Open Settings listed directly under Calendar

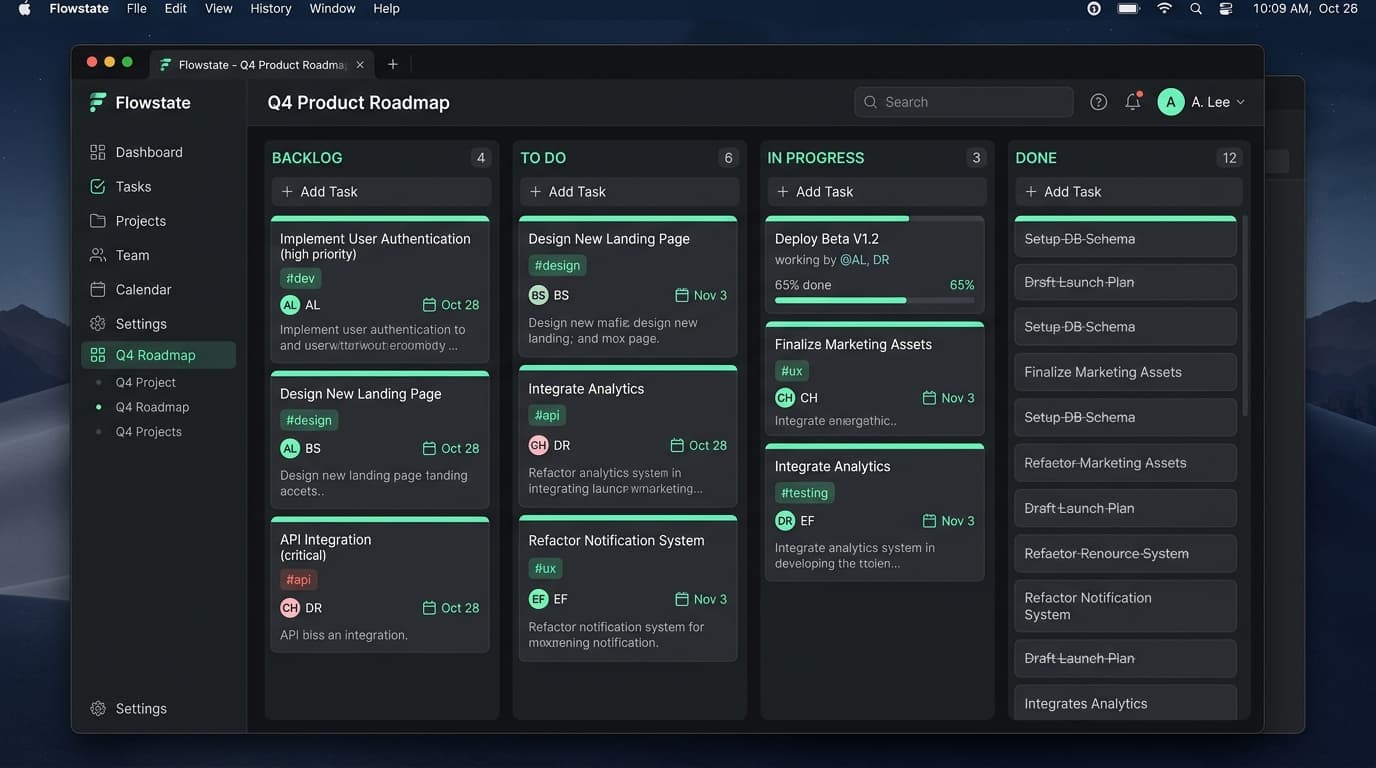141,324
